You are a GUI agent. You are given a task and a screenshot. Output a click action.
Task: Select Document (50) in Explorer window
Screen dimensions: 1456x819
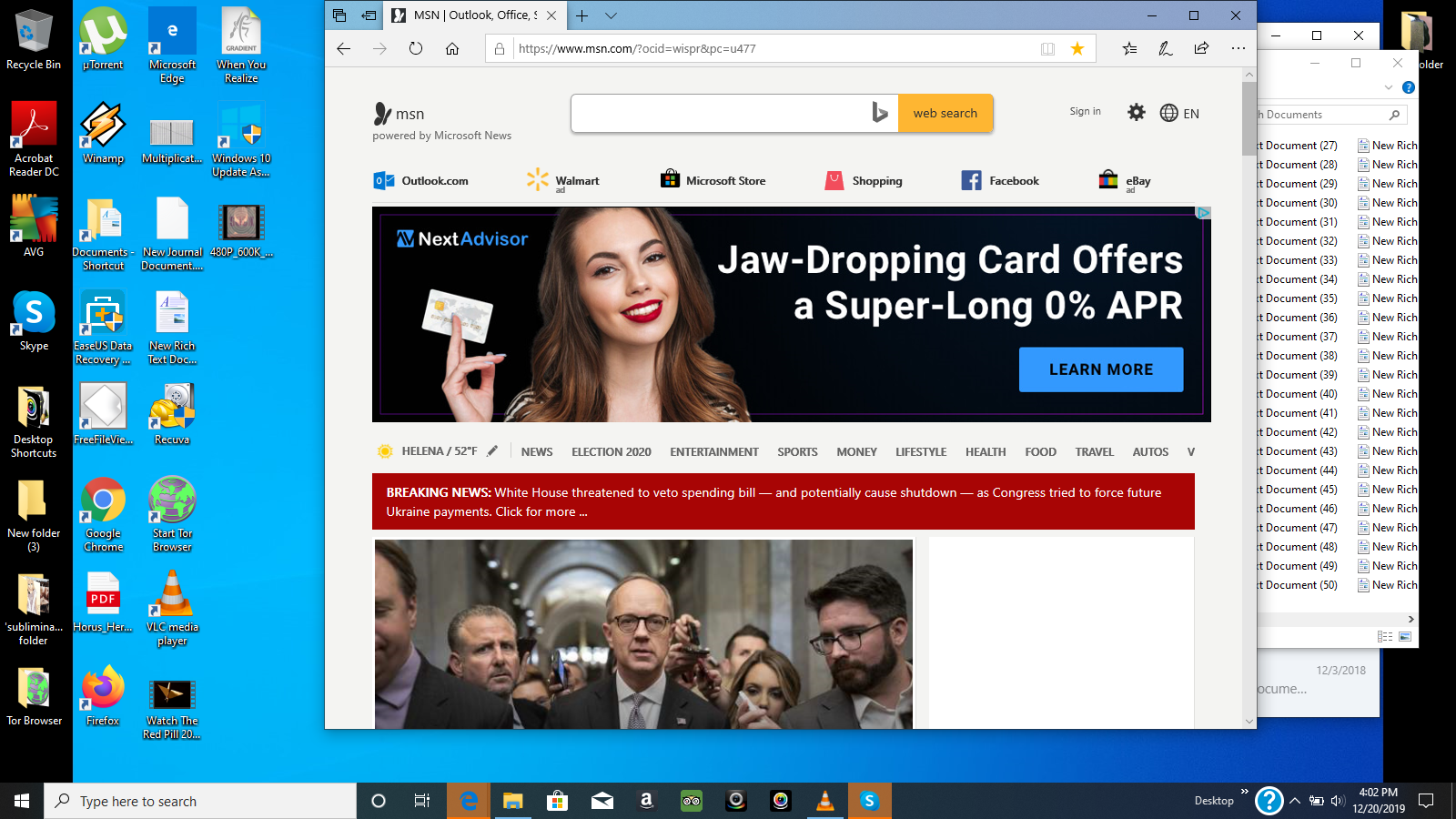tap(1299, 585)
